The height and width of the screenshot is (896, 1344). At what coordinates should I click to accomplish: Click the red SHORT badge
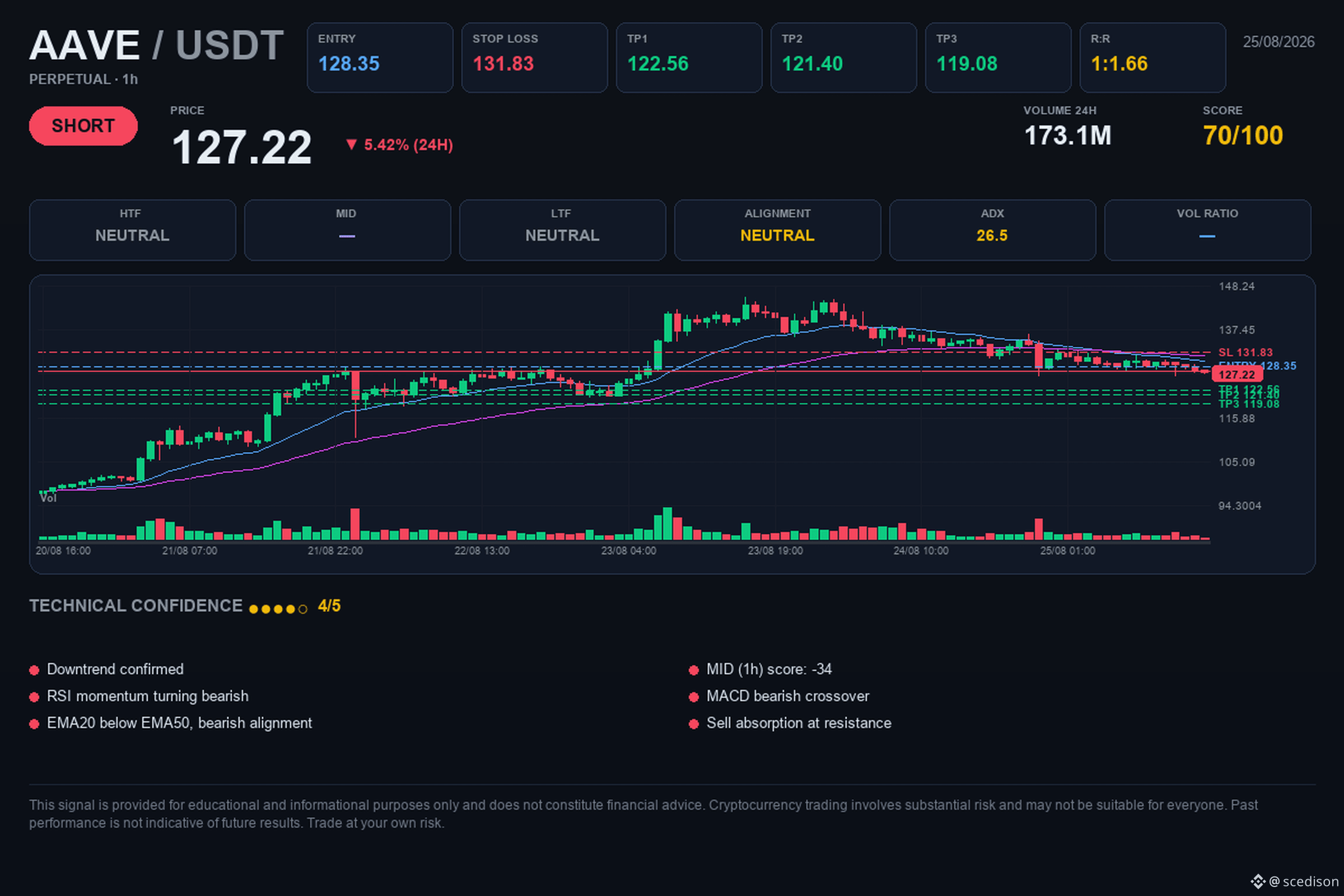[x=83, y=125]
